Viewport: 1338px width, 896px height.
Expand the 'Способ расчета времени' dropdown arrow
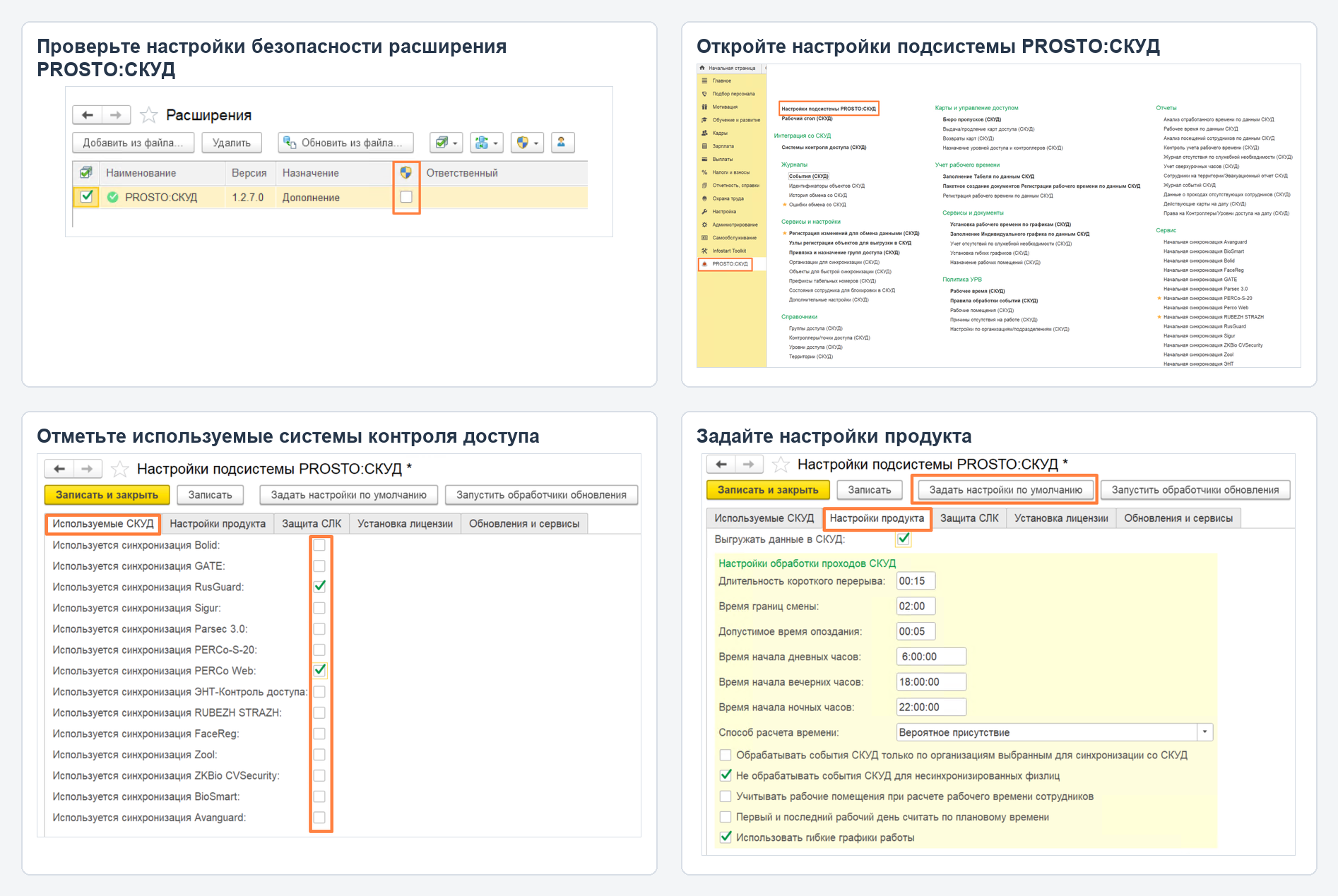[x=1205, y=732]
